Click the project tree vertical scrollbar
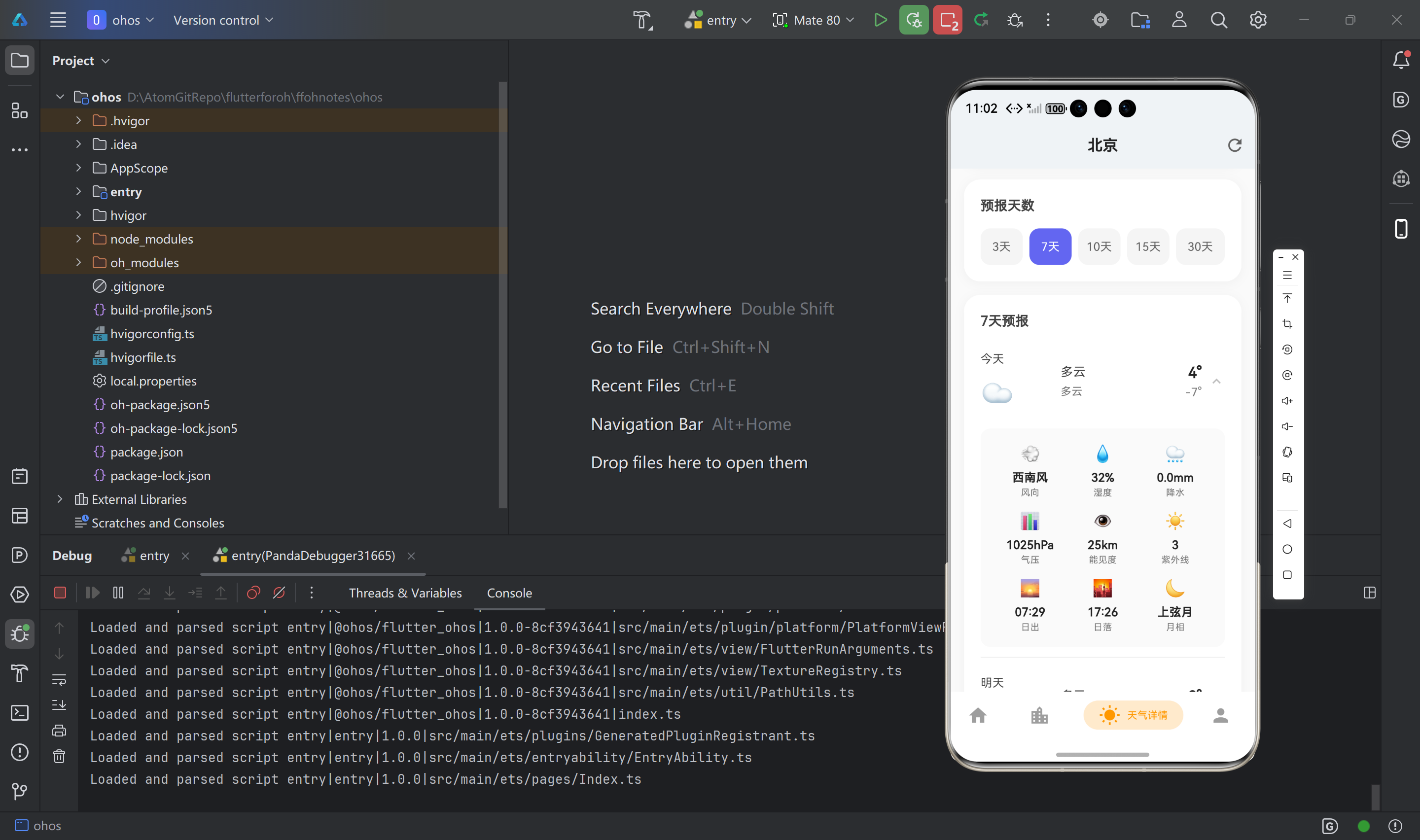The width and height of the screenshot is (1420, 840). (502, 294)
